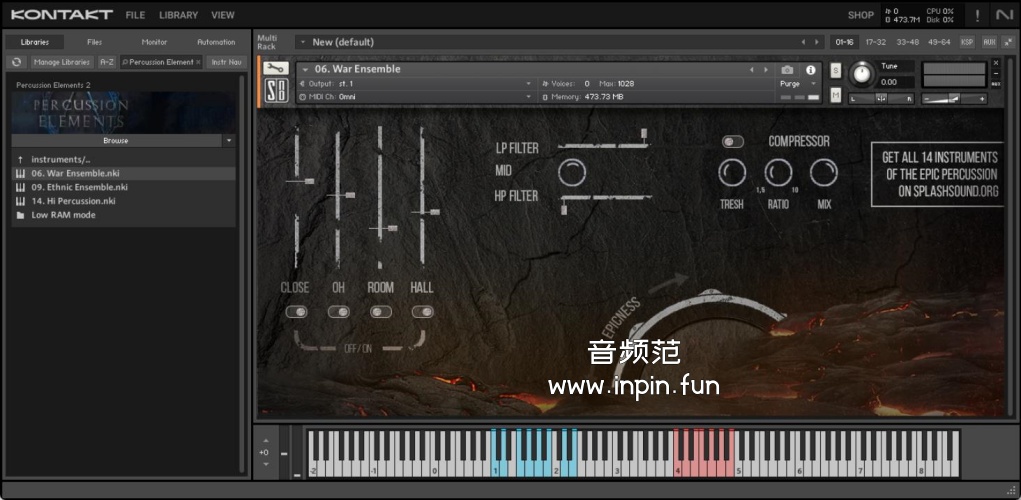The height and width of the screenshot is (500, 1021).
Task: Open the VIEW menu
Action: [x=223, y=15]
